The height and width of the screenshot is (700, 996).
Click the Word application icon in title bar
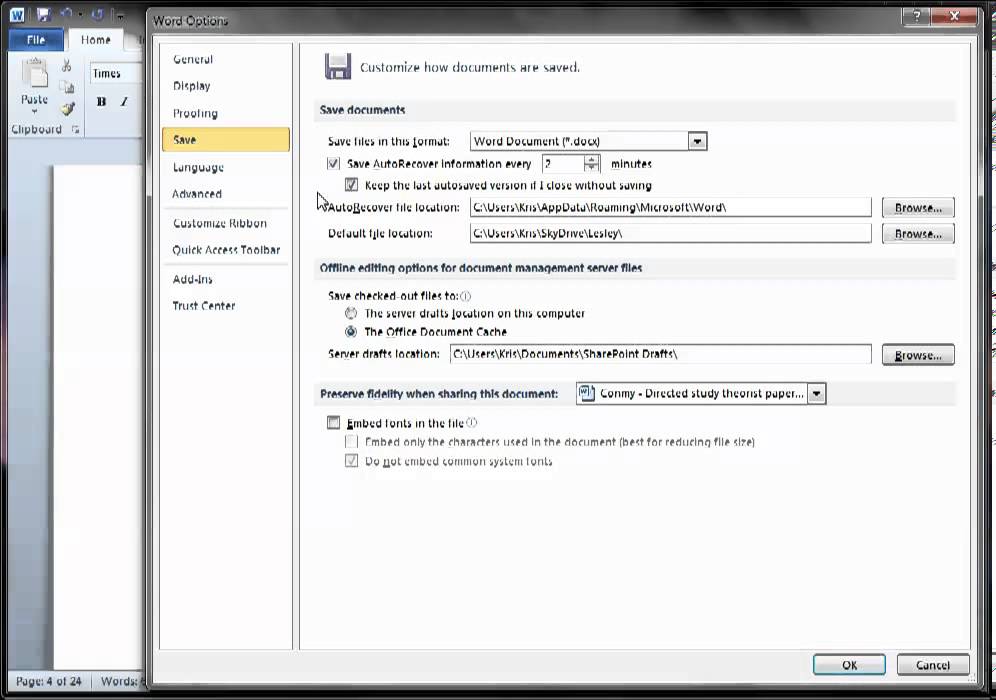pyautogui.click(x=17, y=14)
